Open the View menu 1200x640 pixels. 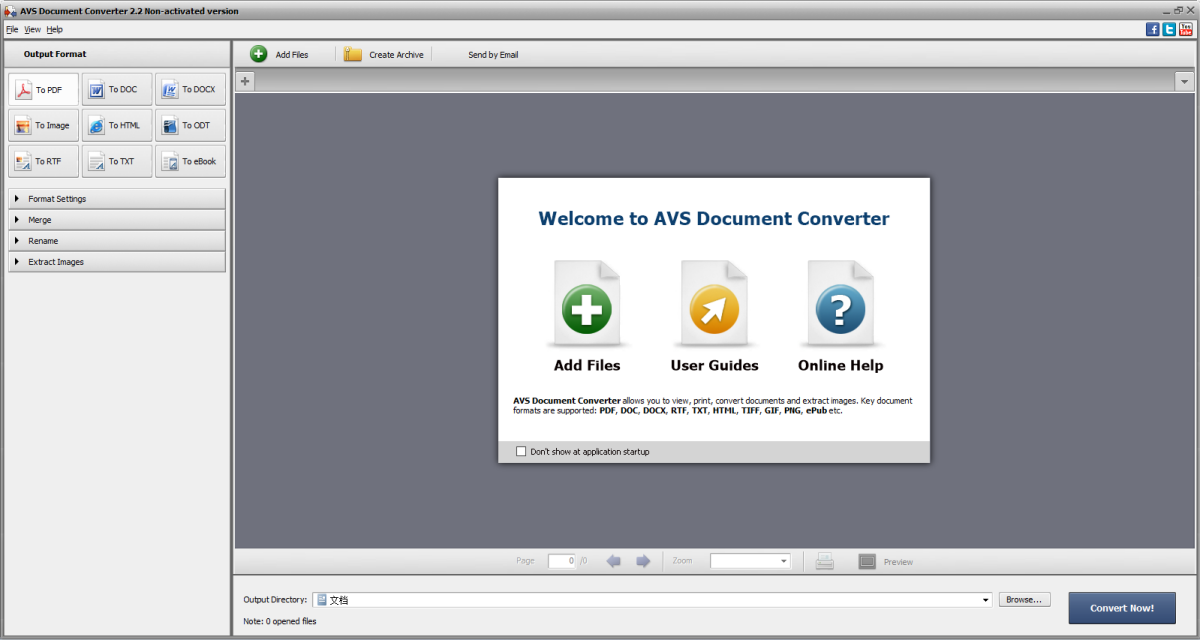coord(33,29)
